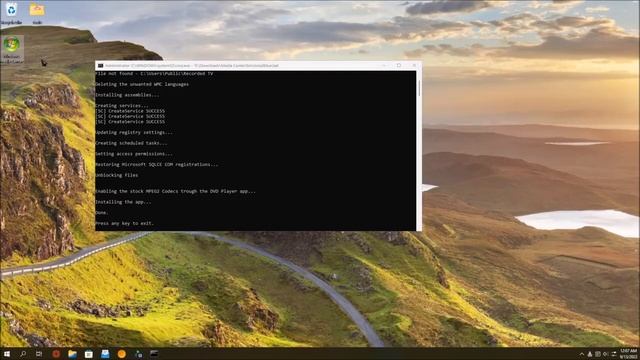Open the Windows Start menu
The height and width of the screenshot is (360, 640).
click(7, 354)
